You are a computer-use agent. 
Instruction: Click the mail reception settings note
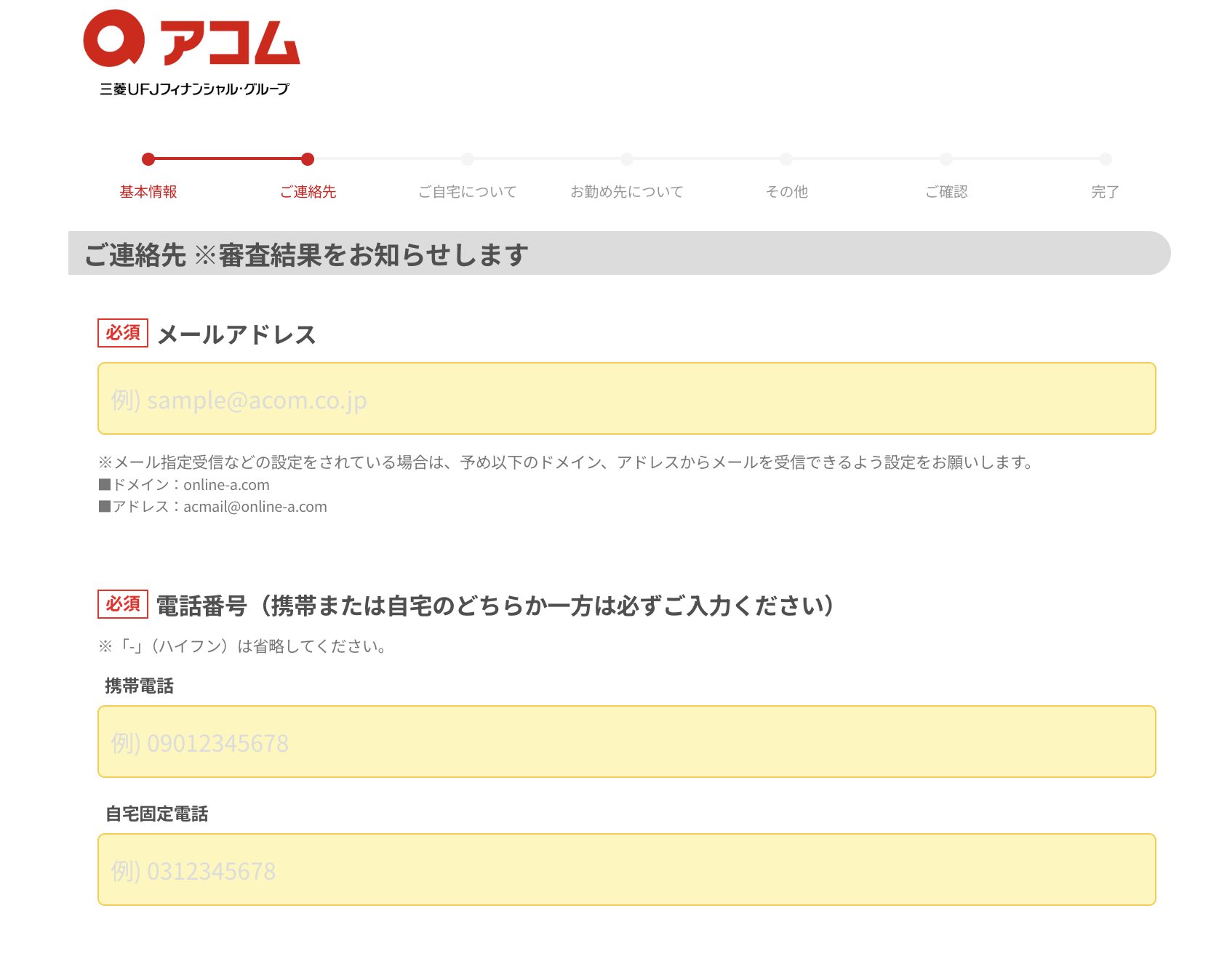[566, 462]
